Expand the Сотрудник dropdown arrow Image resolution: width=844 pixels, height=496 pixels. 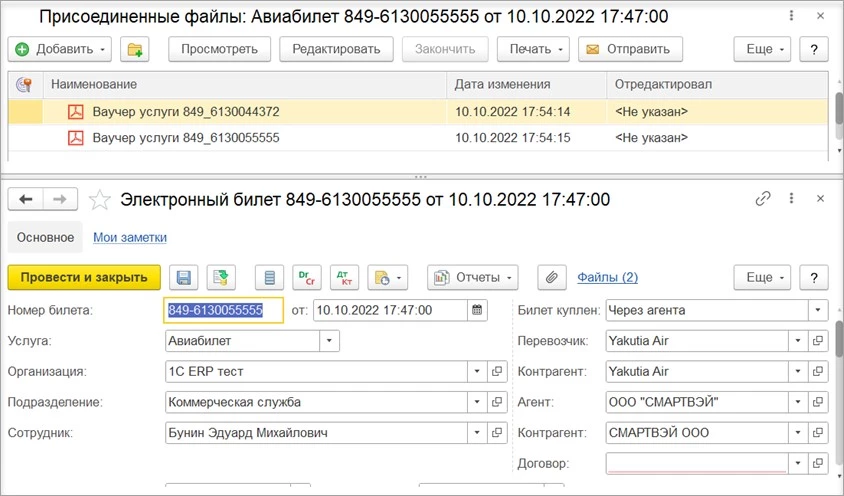477,433
